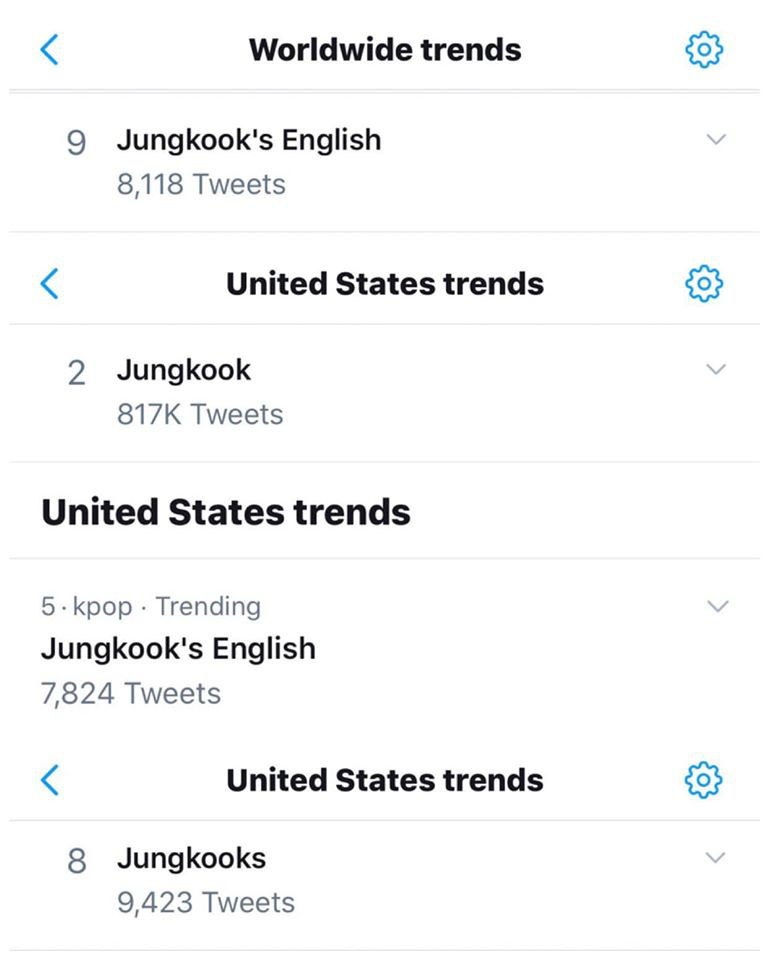Tap back arrow above the Jungkooks trend
Image resolution: width=769 pixels, height=960 pixels.
49,780
